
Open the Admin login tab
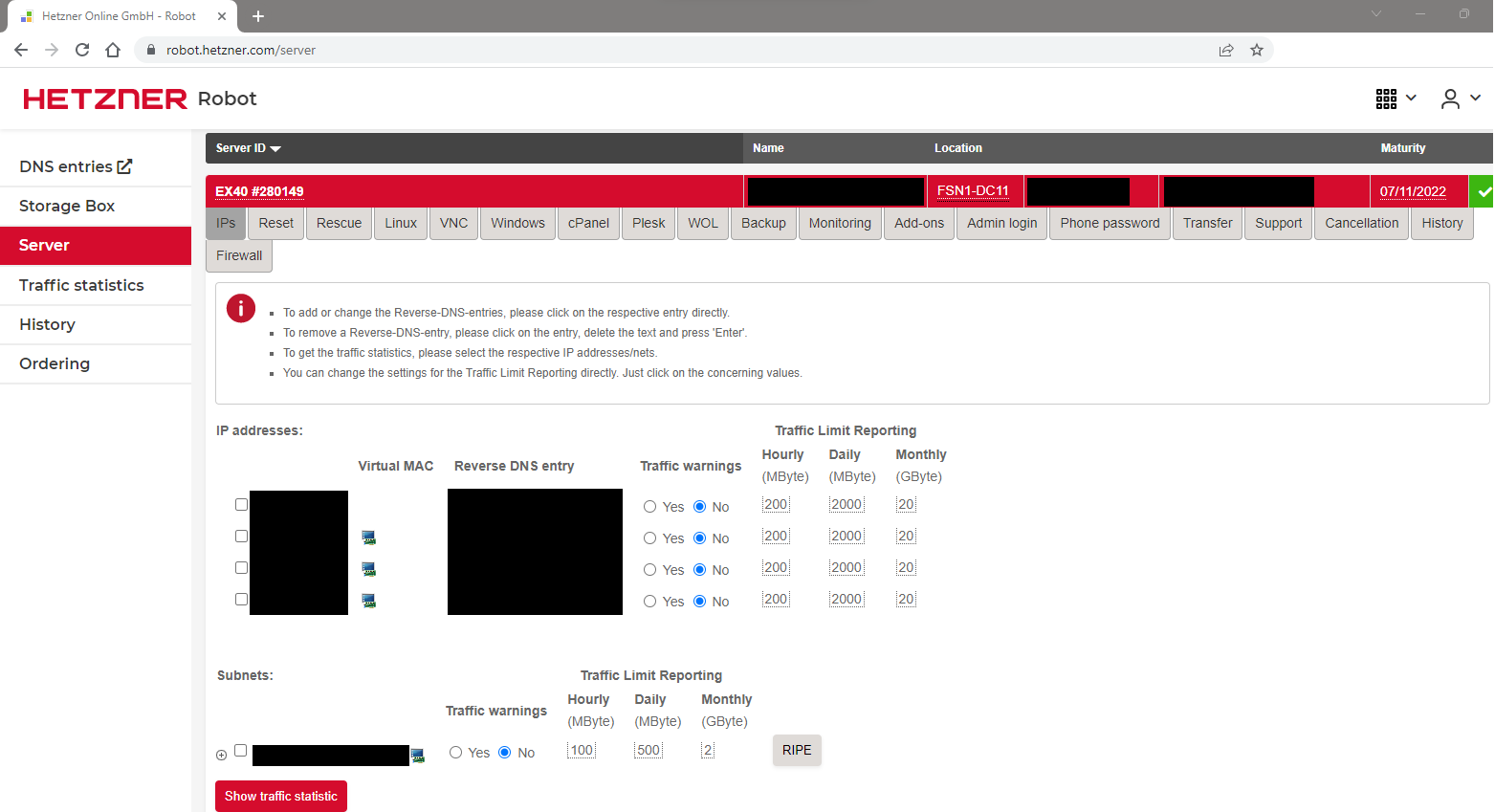point(1001,223)
